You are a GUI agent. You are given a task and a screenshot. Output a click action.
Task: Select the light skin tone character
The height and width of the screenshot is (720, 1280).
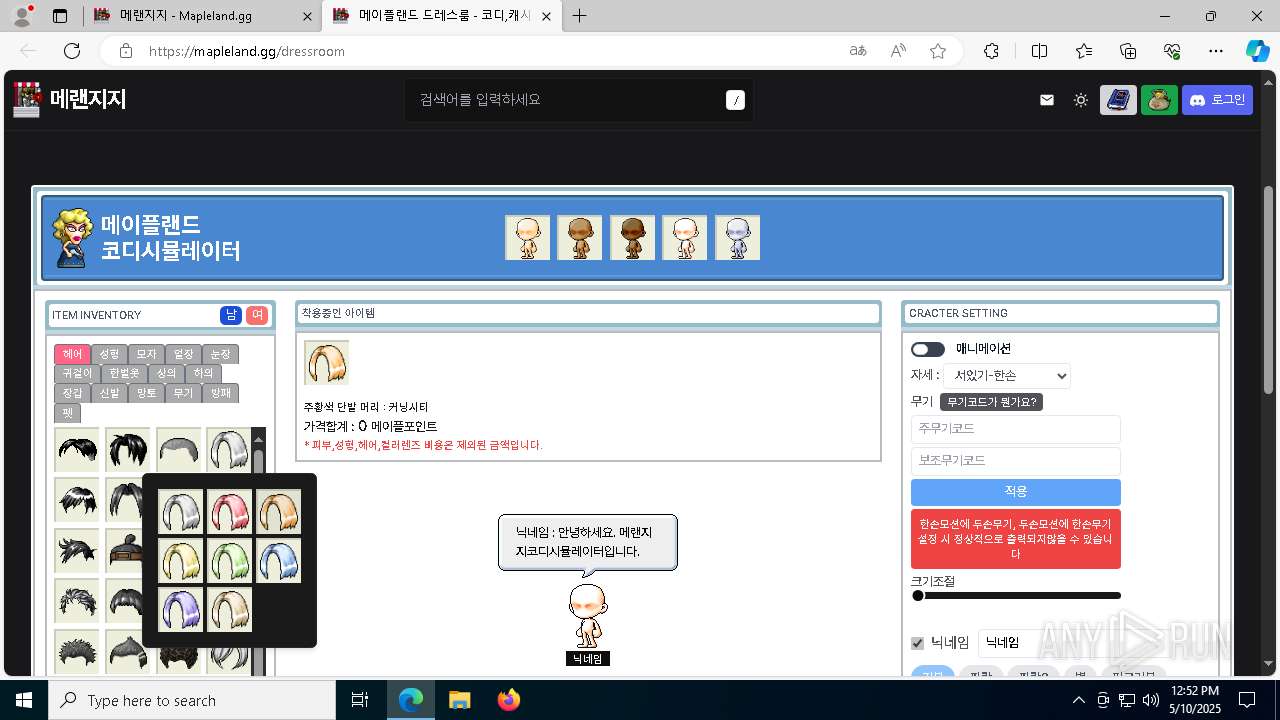[527, 238]
